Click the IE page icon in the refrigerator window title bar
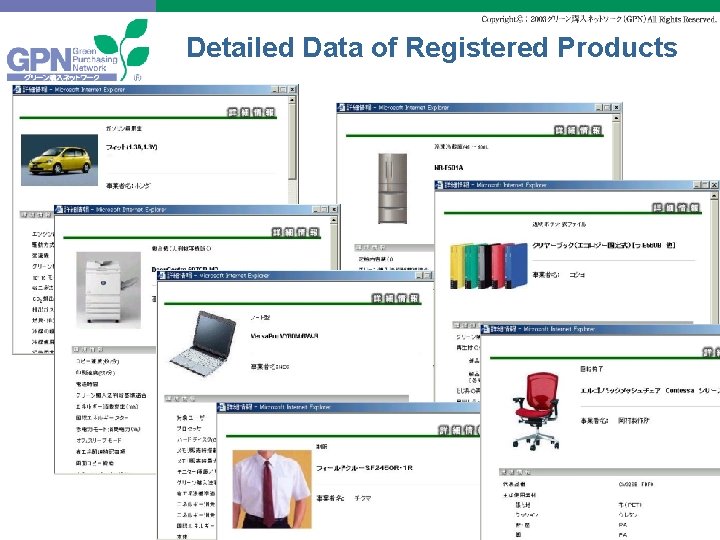Screen dimensions: 720x540 pyautogui.click(x=341, y=107)
